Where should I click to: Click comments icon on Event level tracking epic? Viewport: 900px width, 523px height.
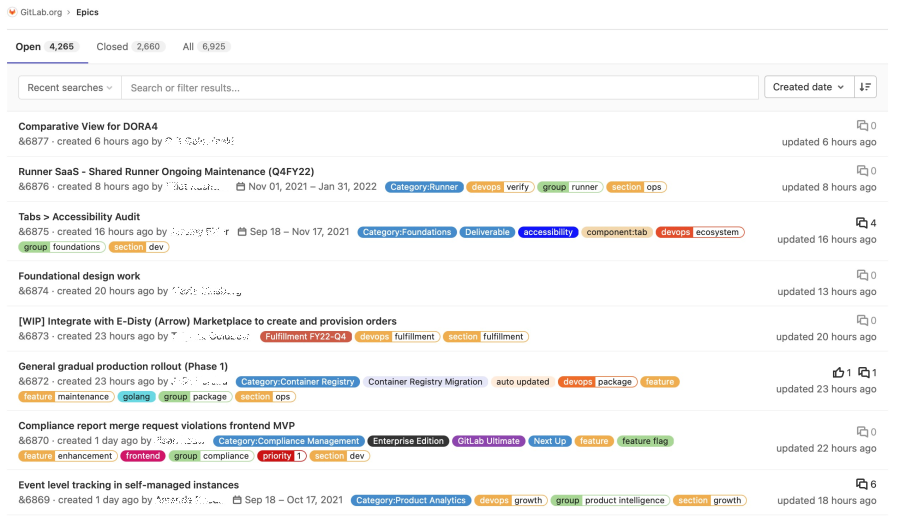[x=861, y=484]
